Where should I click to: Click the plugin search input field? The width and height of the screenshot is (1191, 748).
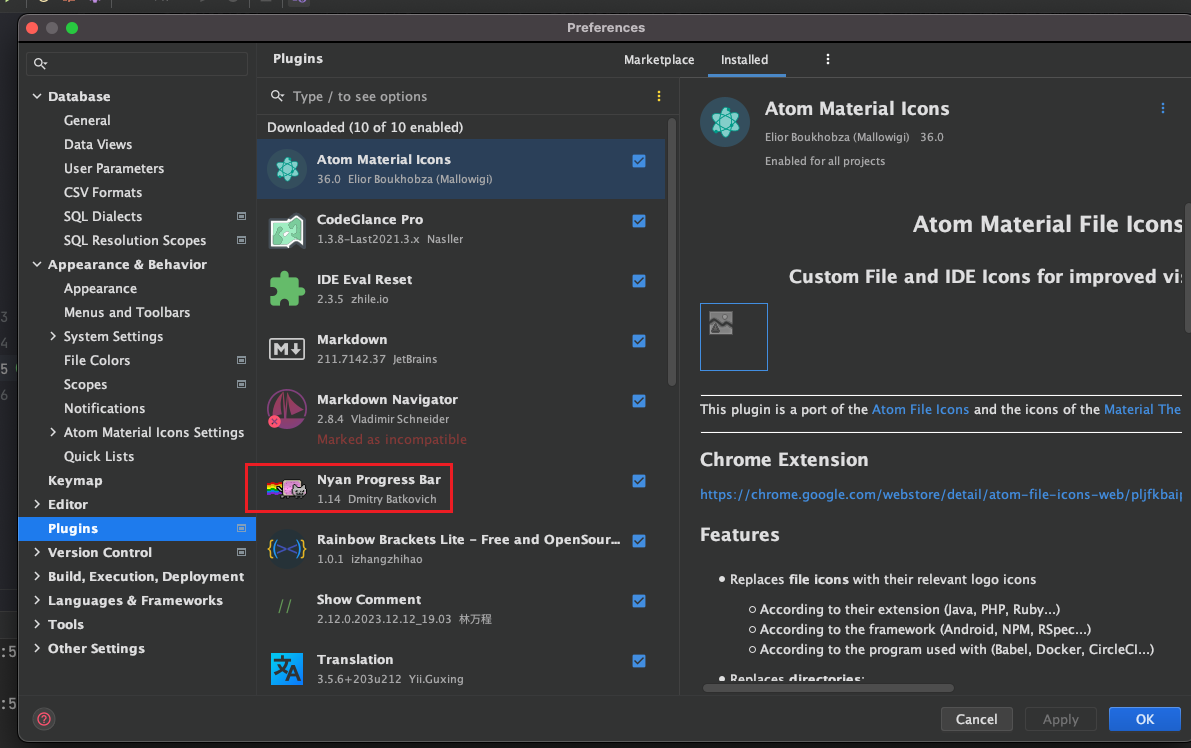(467, 96)
